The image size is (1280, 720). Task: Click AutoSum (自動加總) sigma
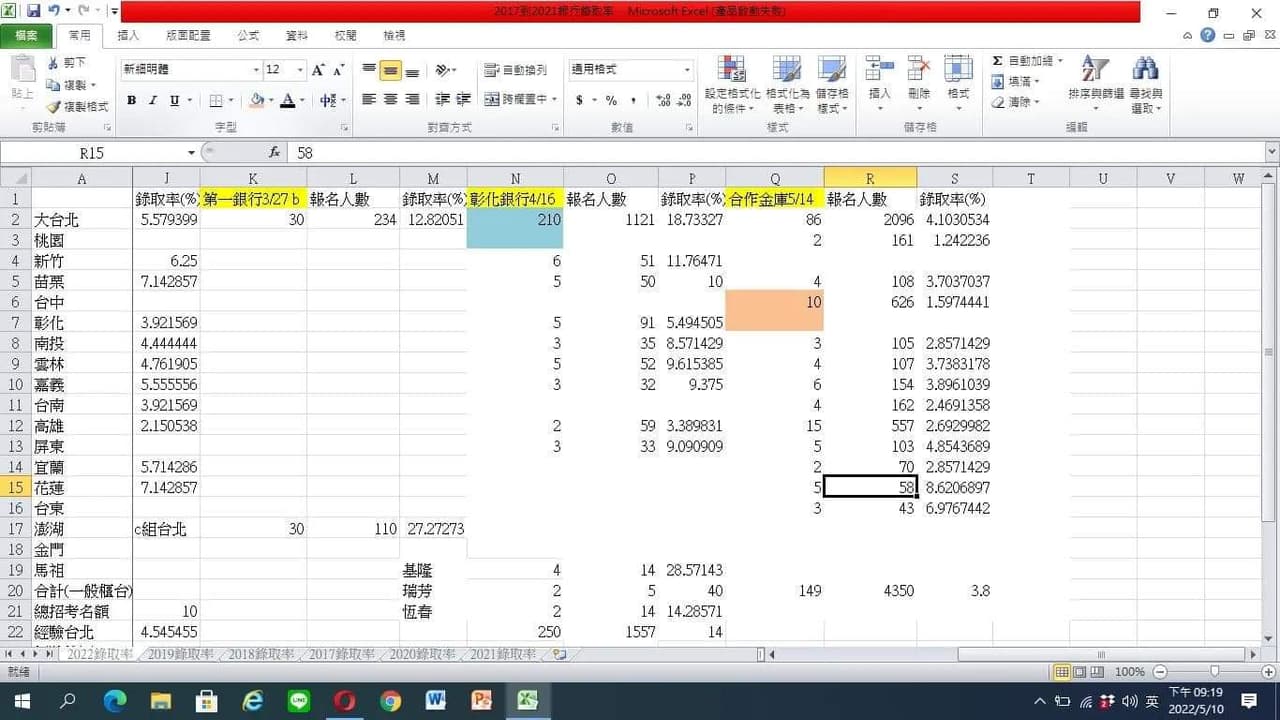click(1026, 61)
